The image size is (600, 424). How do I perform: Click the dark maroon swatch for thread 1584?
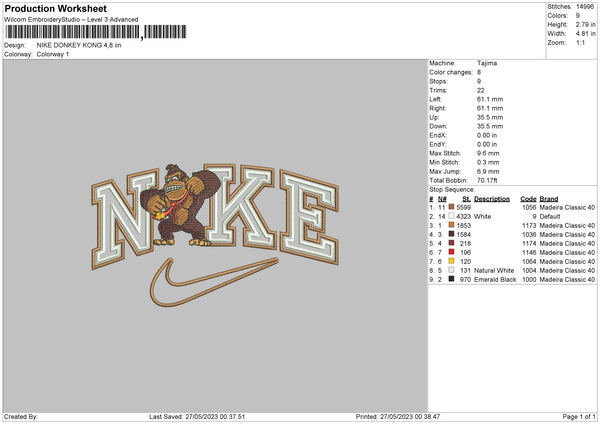[x=451, y=234]
